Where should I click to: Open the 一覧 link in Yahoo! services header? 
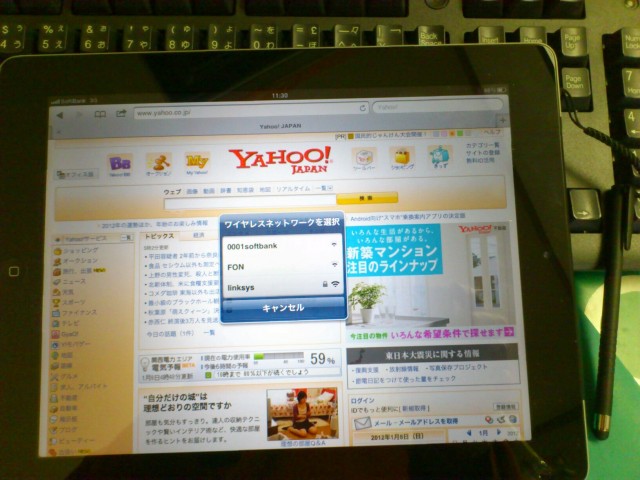[x=126, y=237]
